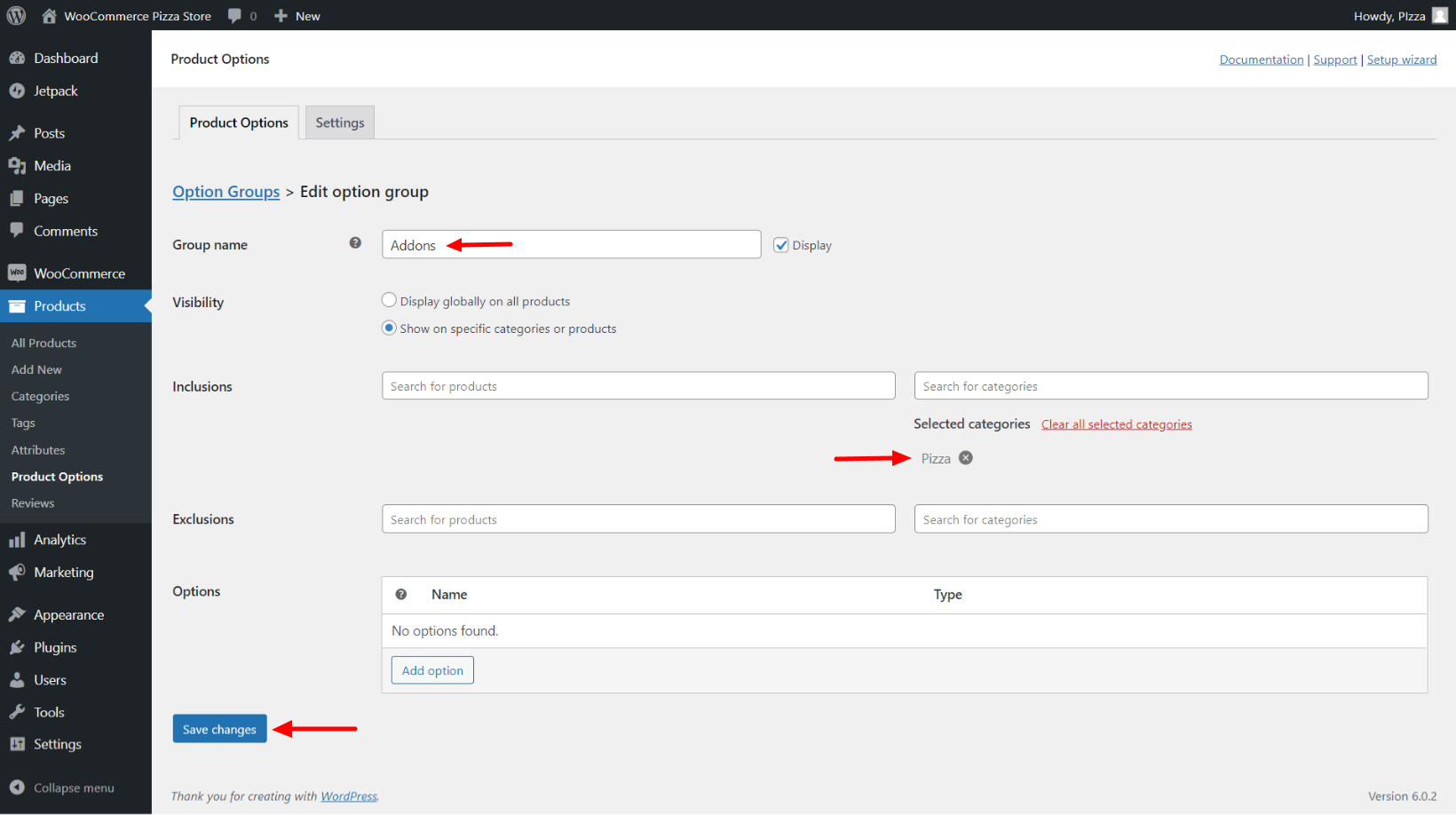The image size is (1456, 815).
Task: Open the comments bubble icon in admin bar
Action: tap(235, 16)
